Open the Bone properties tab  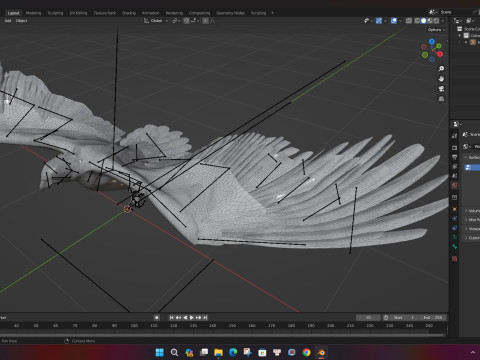click(455, 247)
